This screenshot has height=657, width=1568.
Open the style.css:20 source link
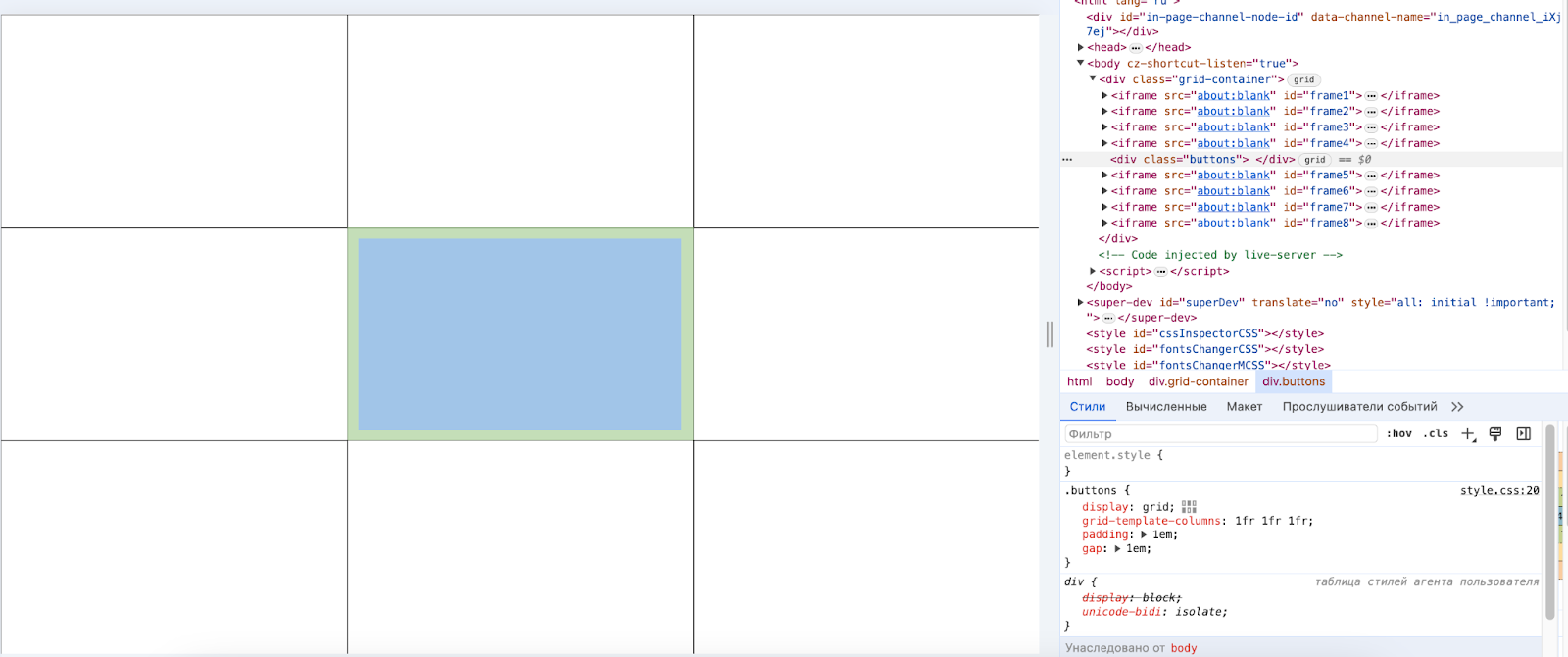[1498, 491]
